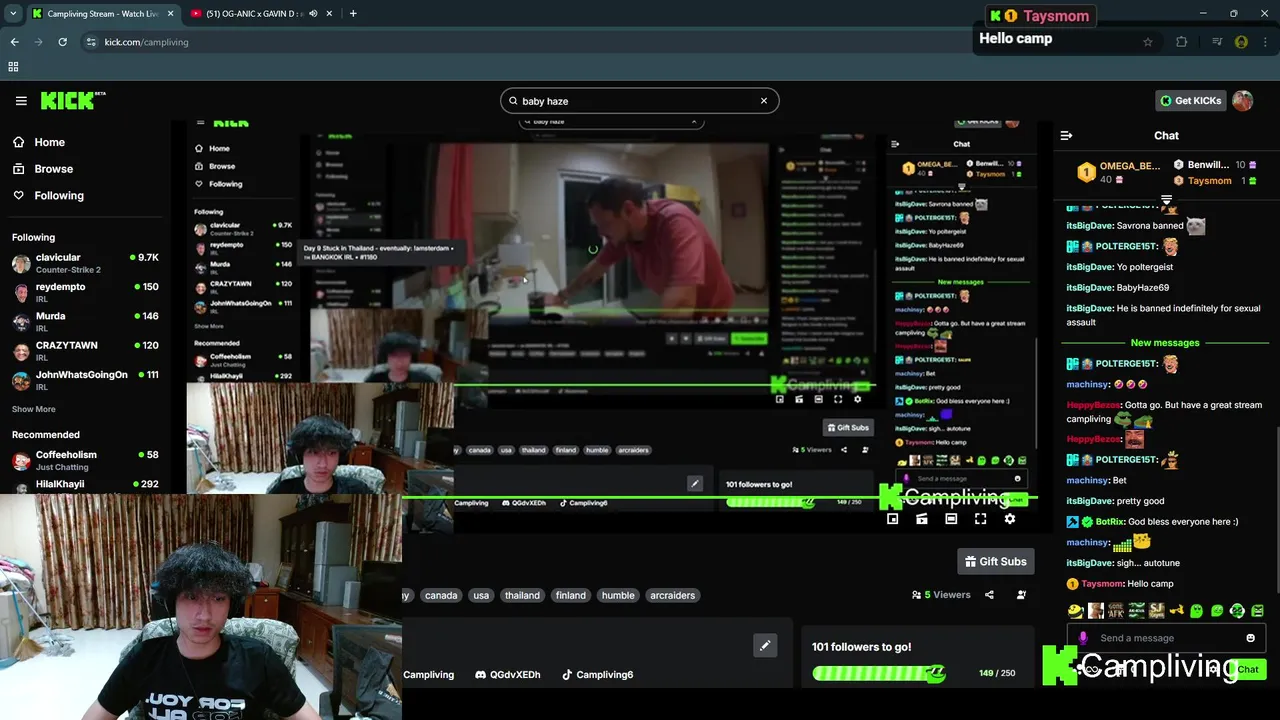Select Murda channel in the left sidebar list
This screenshot has height=720, width=1280.
pos(85,321)
